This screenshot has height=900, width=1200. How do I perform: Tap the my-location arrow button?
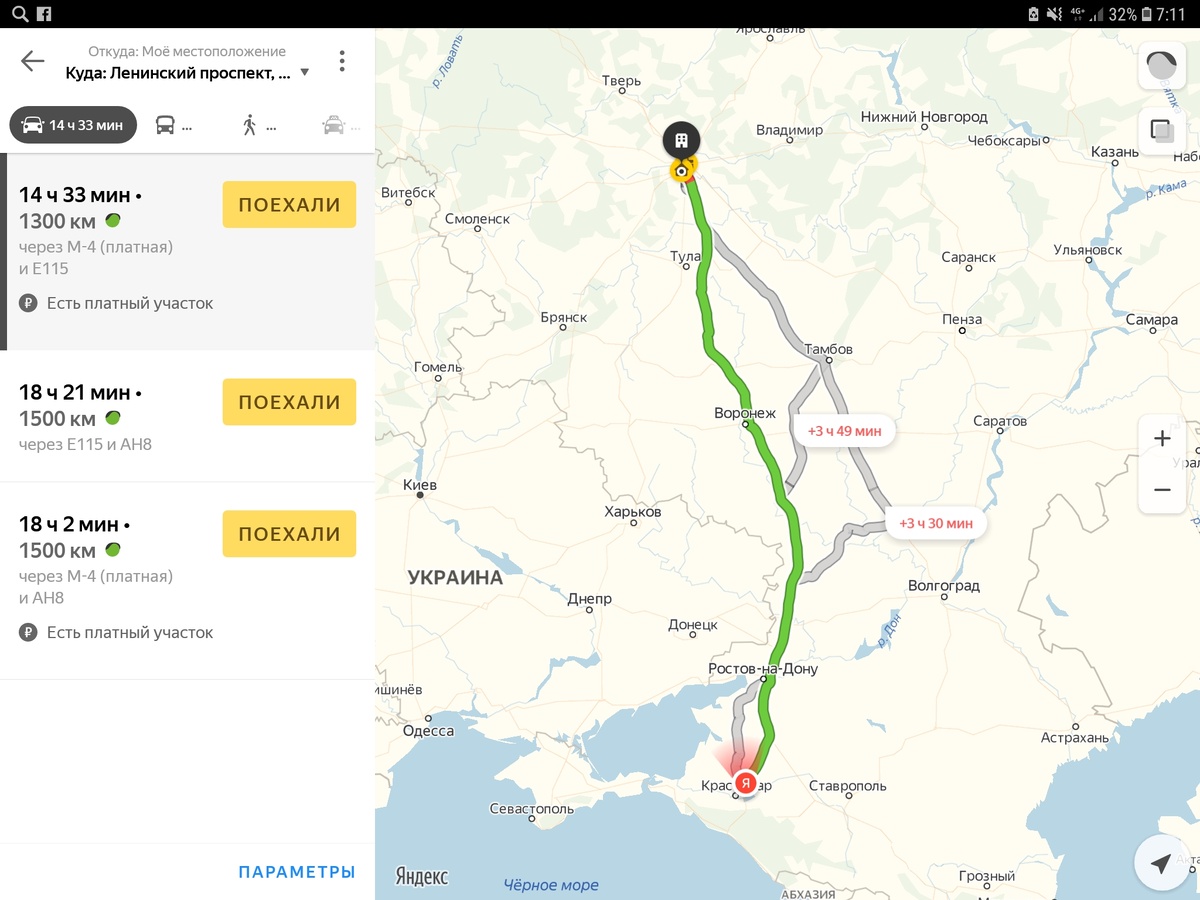[1161, 863]
